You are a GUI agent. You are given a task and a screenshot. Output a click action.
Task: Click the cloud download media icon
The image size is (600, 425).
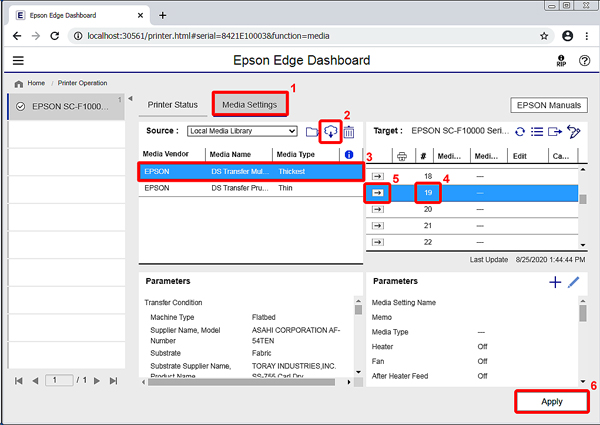click(330, 132)
